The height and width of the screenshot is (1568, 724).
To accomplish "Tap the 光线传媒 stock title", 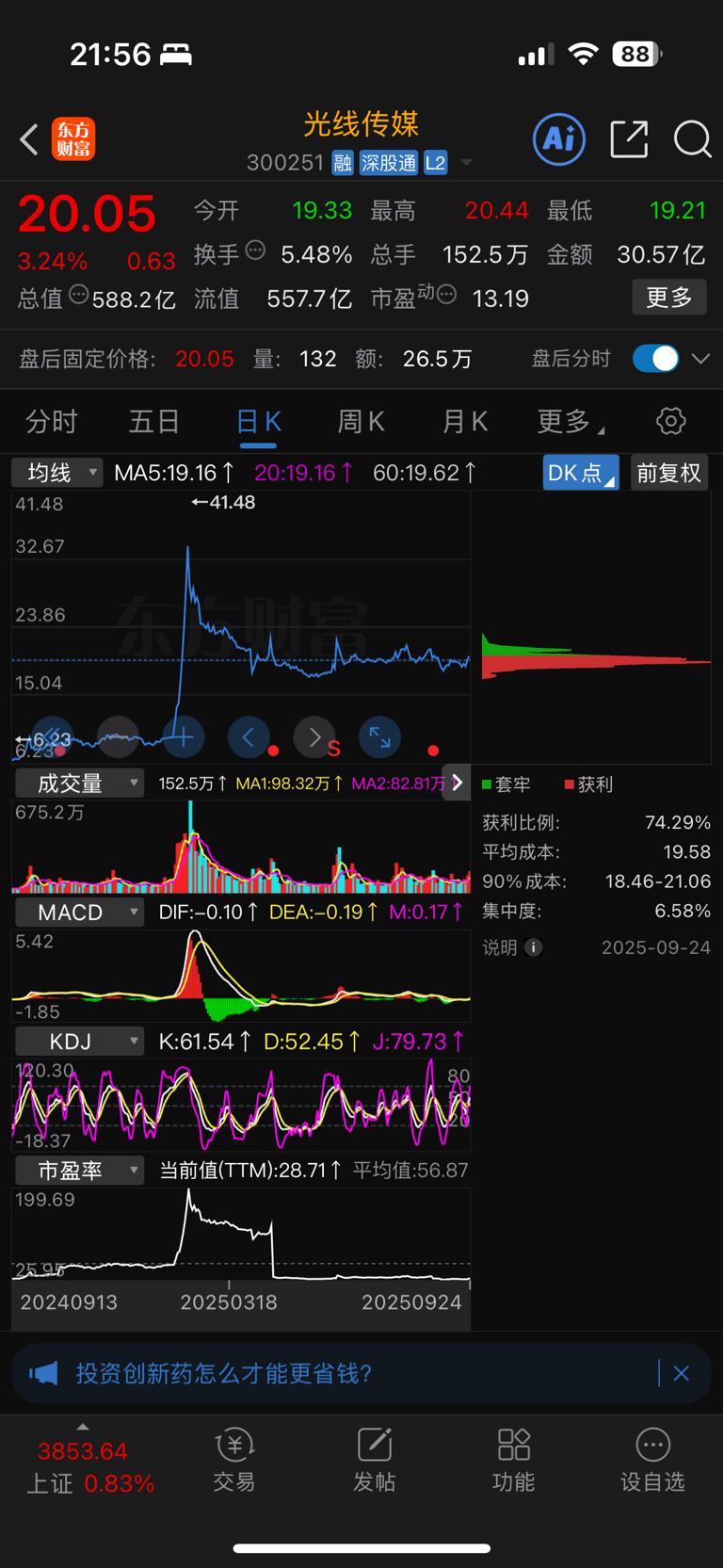I will [361, 124].
